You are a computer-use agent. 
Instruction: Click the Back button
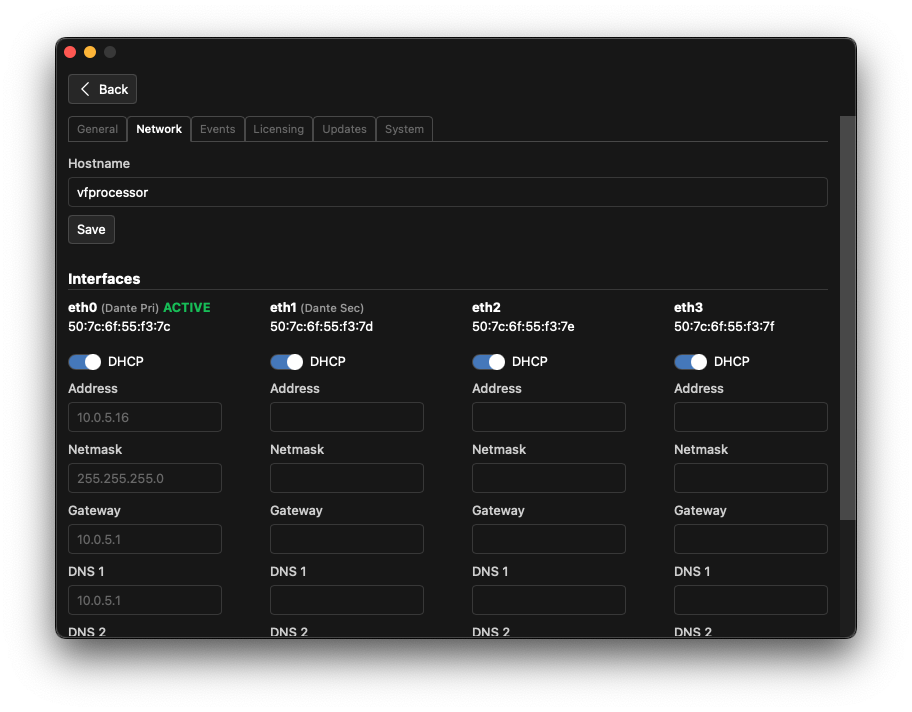pyautogui.click(x=102, y=89)
